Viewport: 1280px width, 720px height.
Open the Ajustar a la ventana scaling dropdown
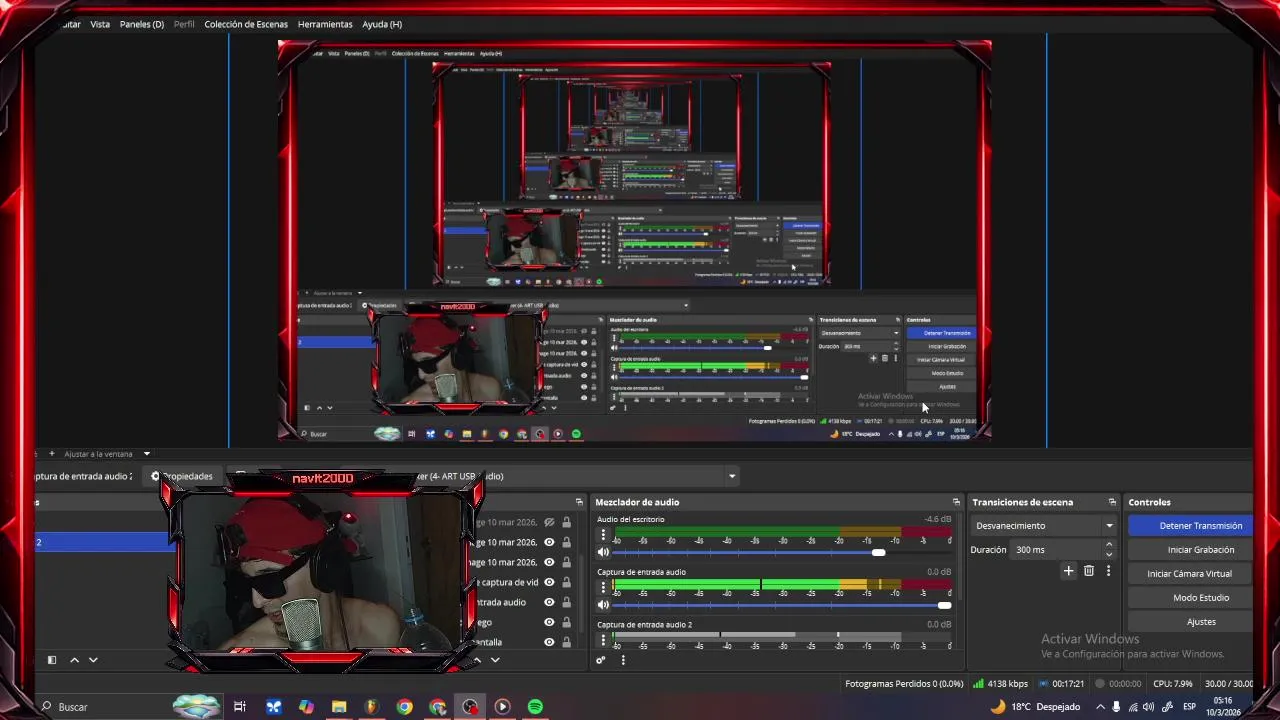pyautogui.click(x=146, y=454)
